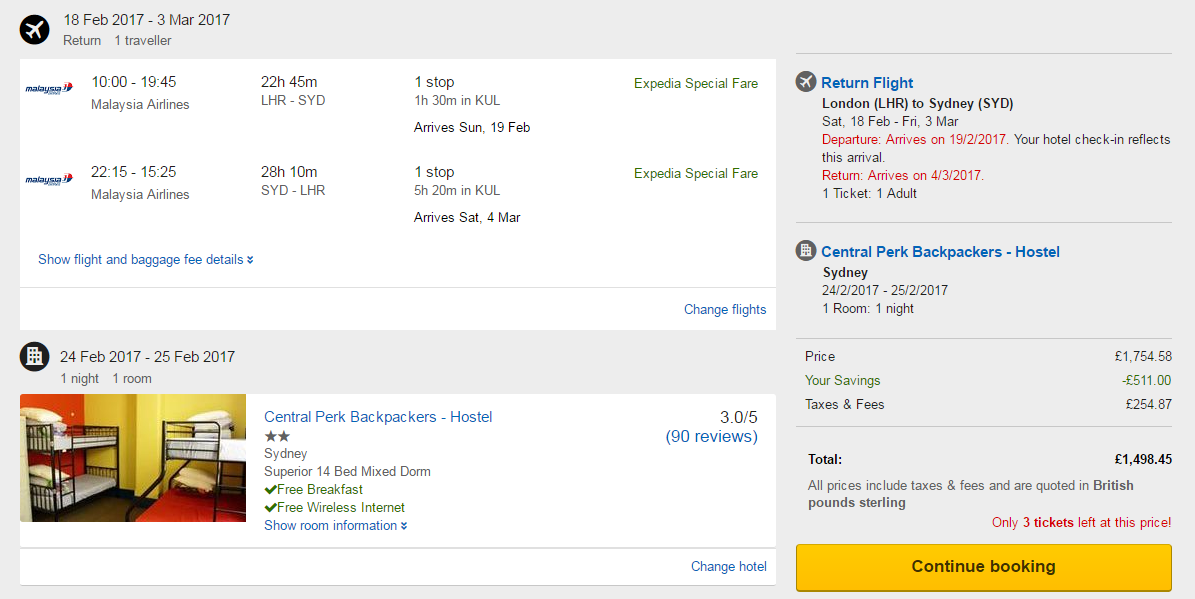The width and height of the screenshot is (1195, 599).
Task: Click the Total £1,498.45 amount
Action: 1143,460
